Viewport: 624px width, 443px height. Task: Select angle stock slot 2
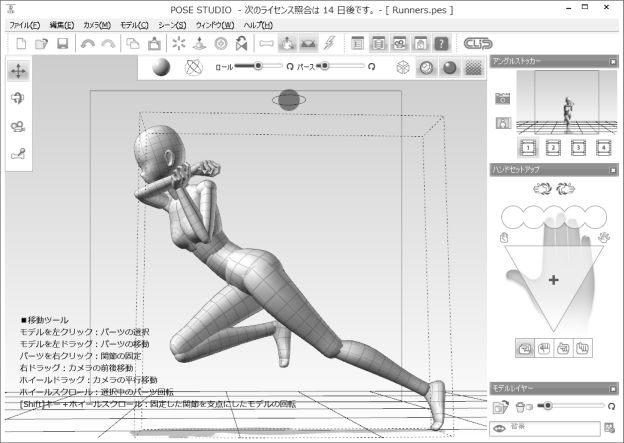coord(553,148)
